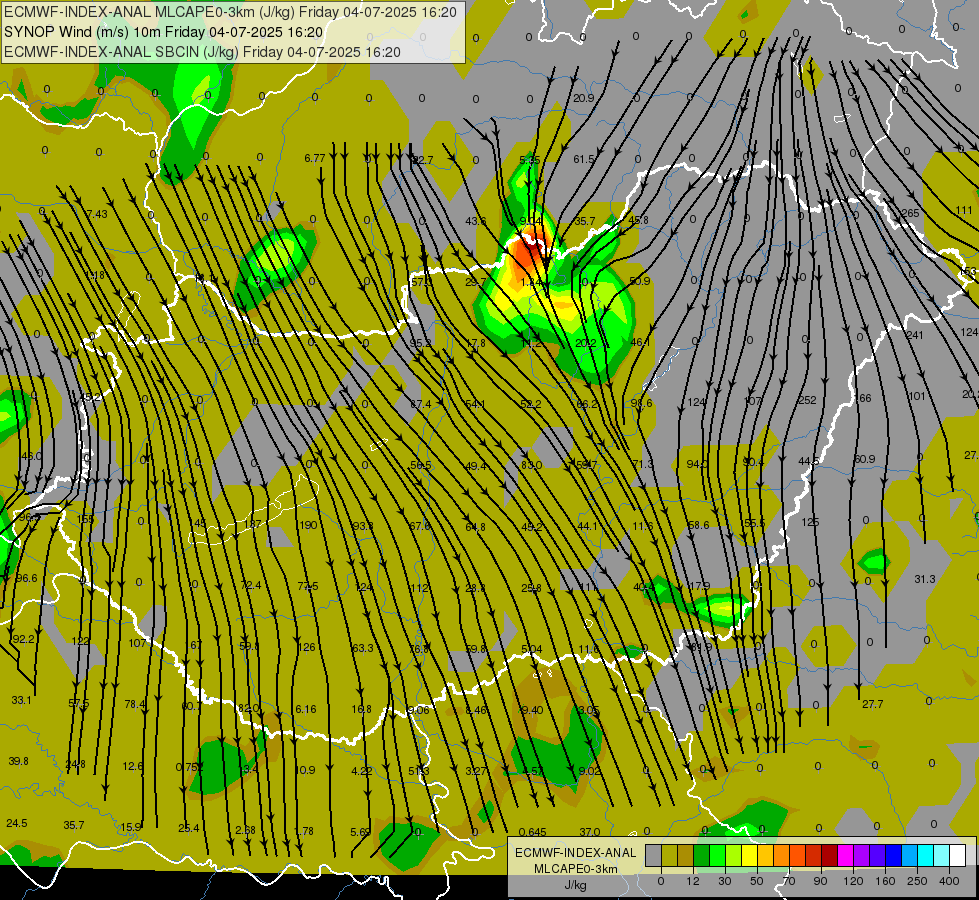This screenshot has width=979, height=900.
Task: Click the map value '64.8'
Action: click(x=475, y=527)
